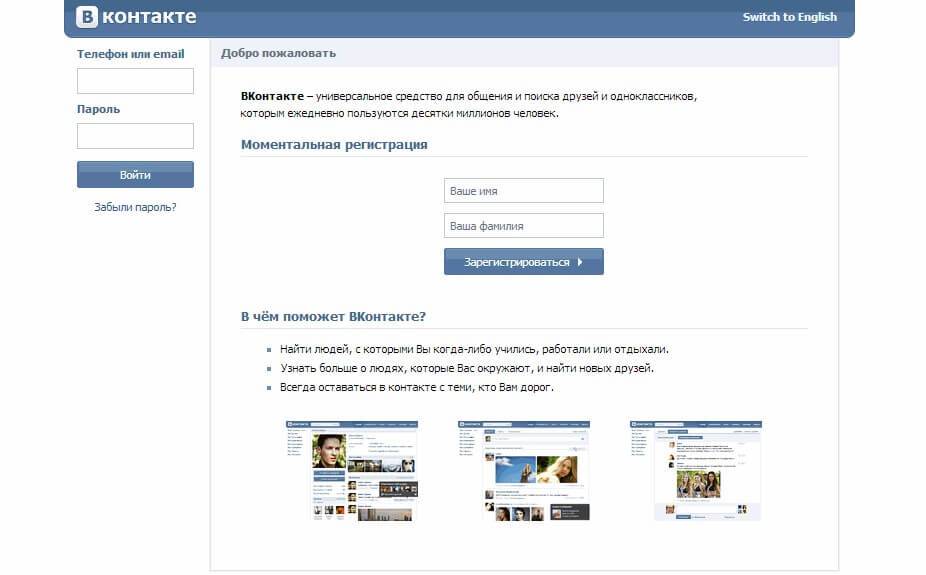Click into the Пароль input field
This screenshot has width=926, height=575.
tap(135, 136)
